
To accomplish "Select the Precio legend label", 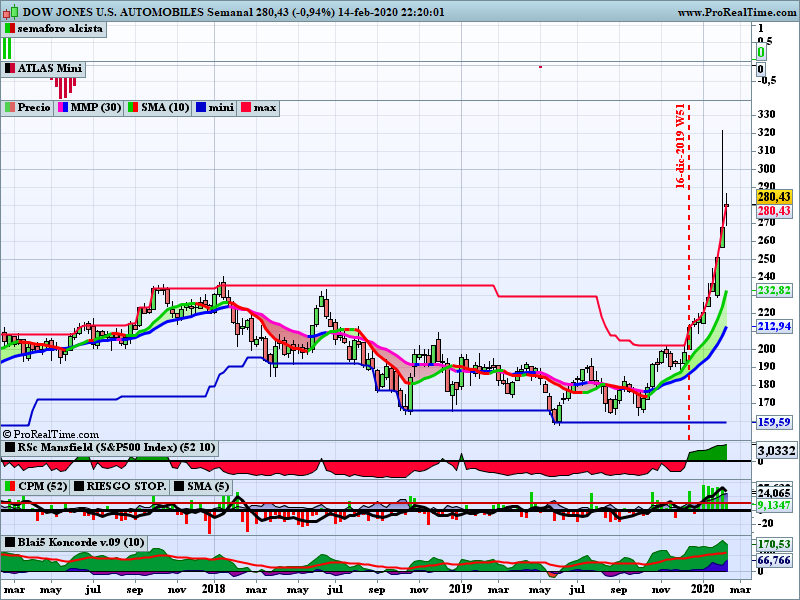I will 34,108.
